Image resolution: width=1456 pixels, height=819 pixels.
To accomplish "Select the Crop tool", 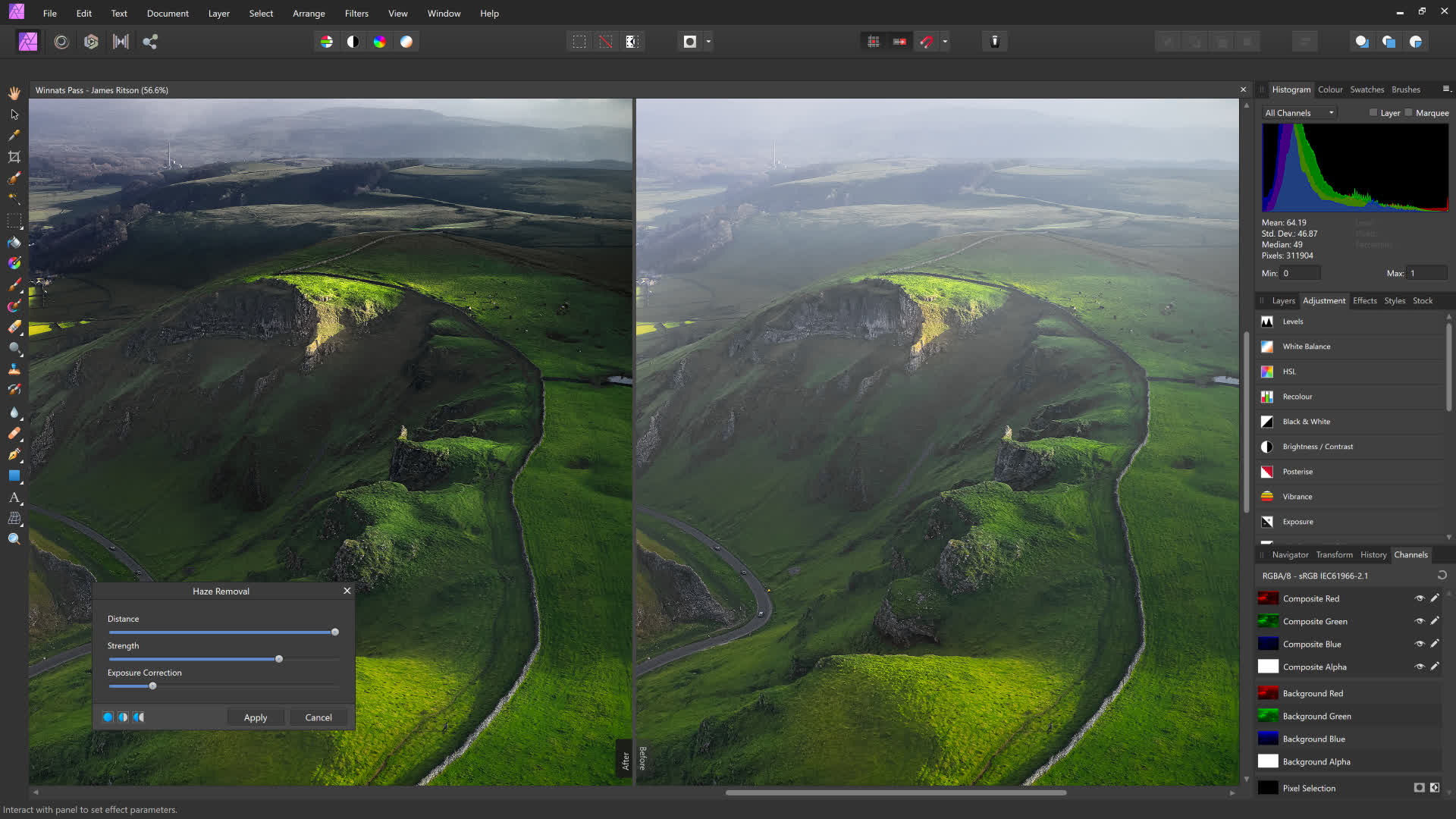I will (14, 157).
